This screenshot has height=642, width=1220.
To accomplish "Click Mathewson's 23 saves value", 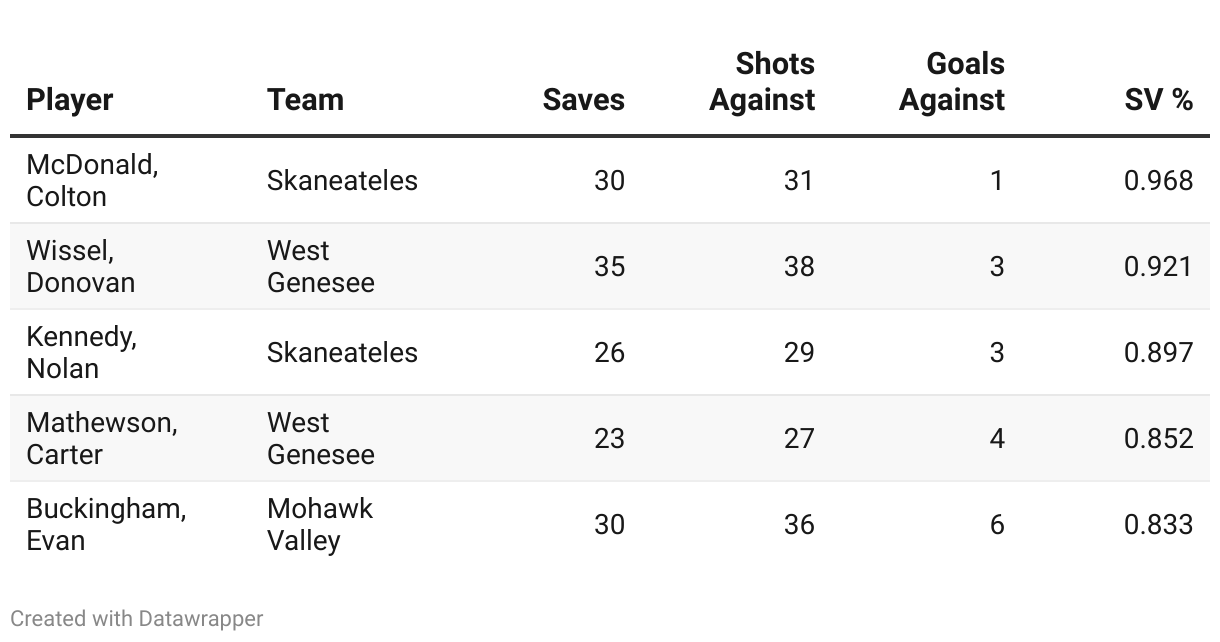I will pyautogui.click(x=609, y=439).
